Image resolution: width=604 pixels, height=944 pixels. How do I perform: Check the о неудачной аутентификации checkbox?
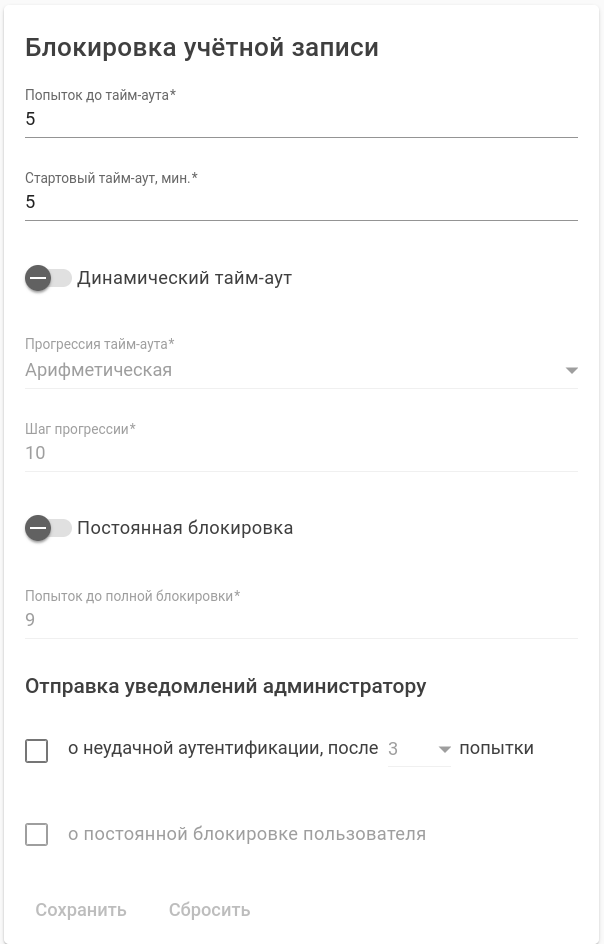click(37, 750)
